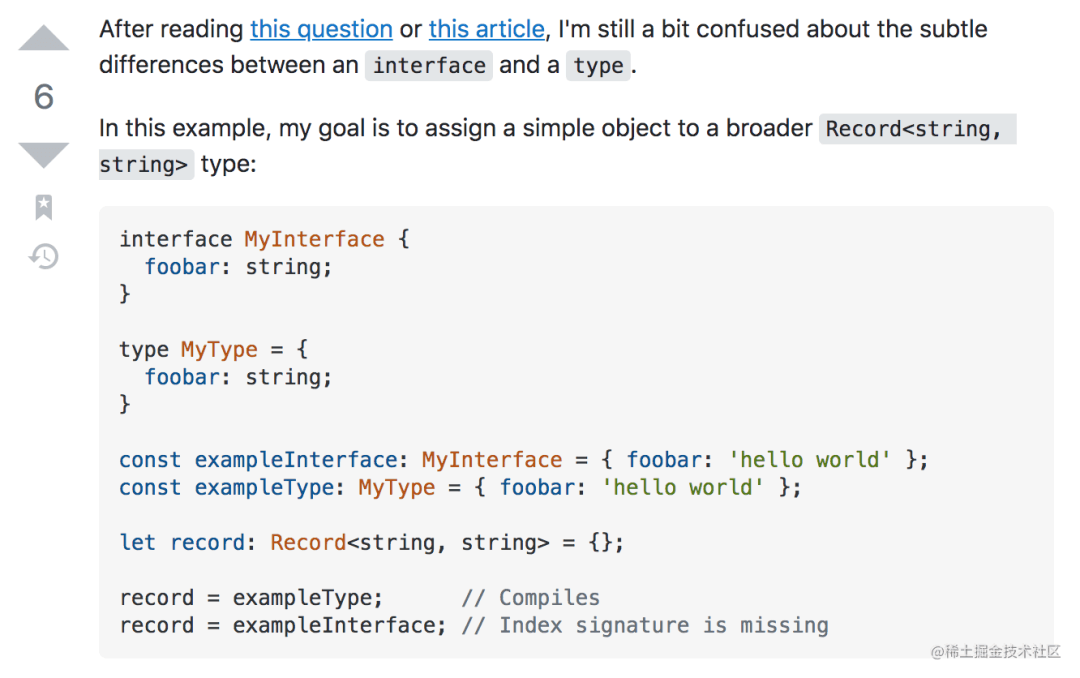Click the vote count number 6

(x=44, y=97)
